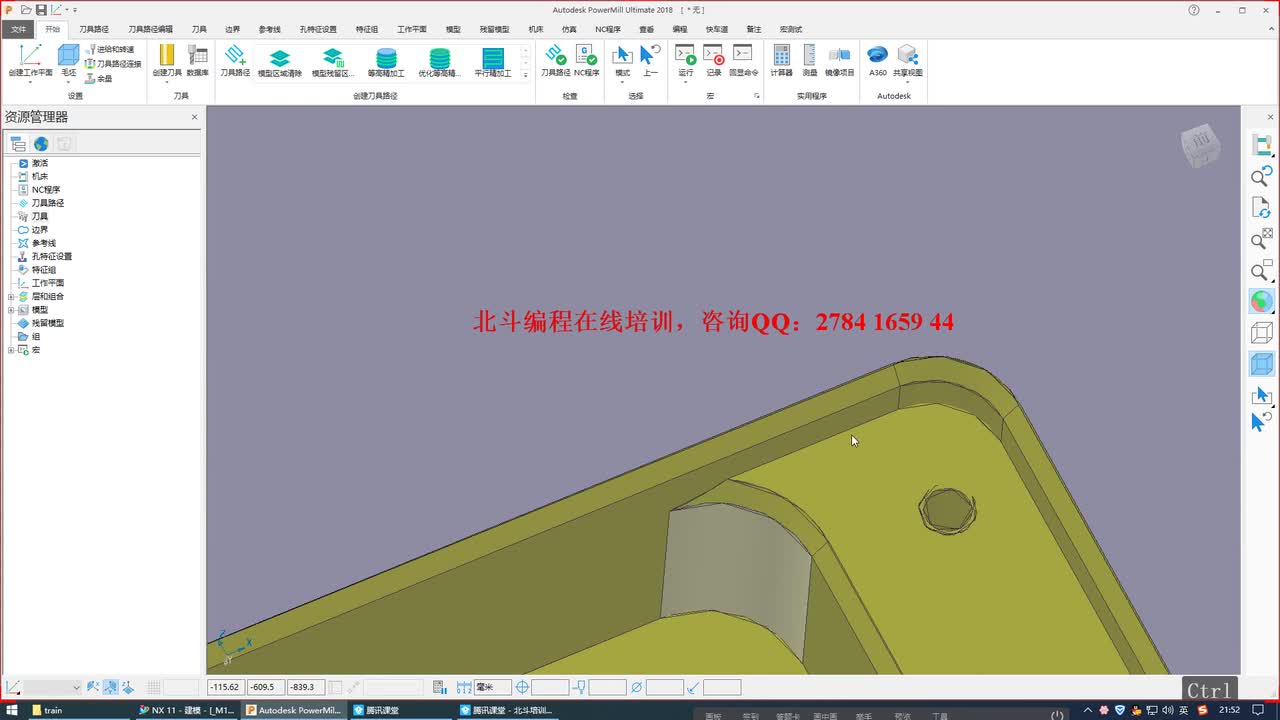
Task: Click the 共享视图 shared views icon
Action: (x=907, y=55)
